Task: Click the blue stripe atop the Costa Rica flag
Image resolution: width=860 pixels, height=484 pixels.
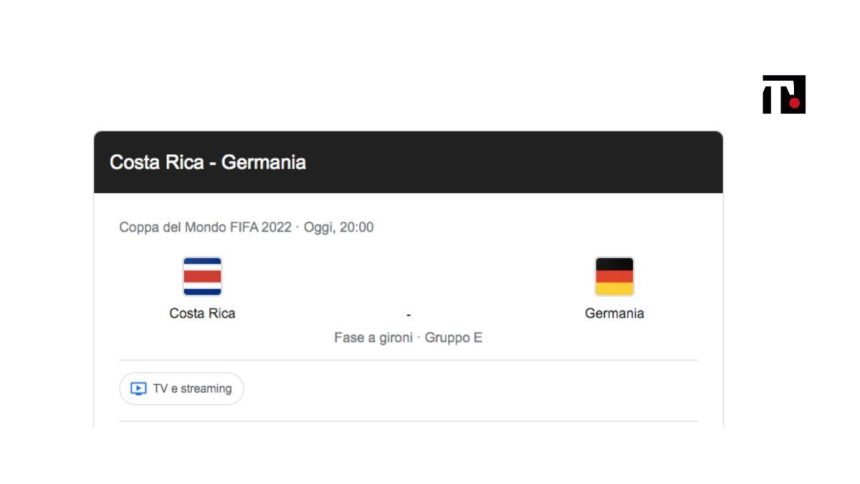Action: pyautogui.click(x=202, y=262)
